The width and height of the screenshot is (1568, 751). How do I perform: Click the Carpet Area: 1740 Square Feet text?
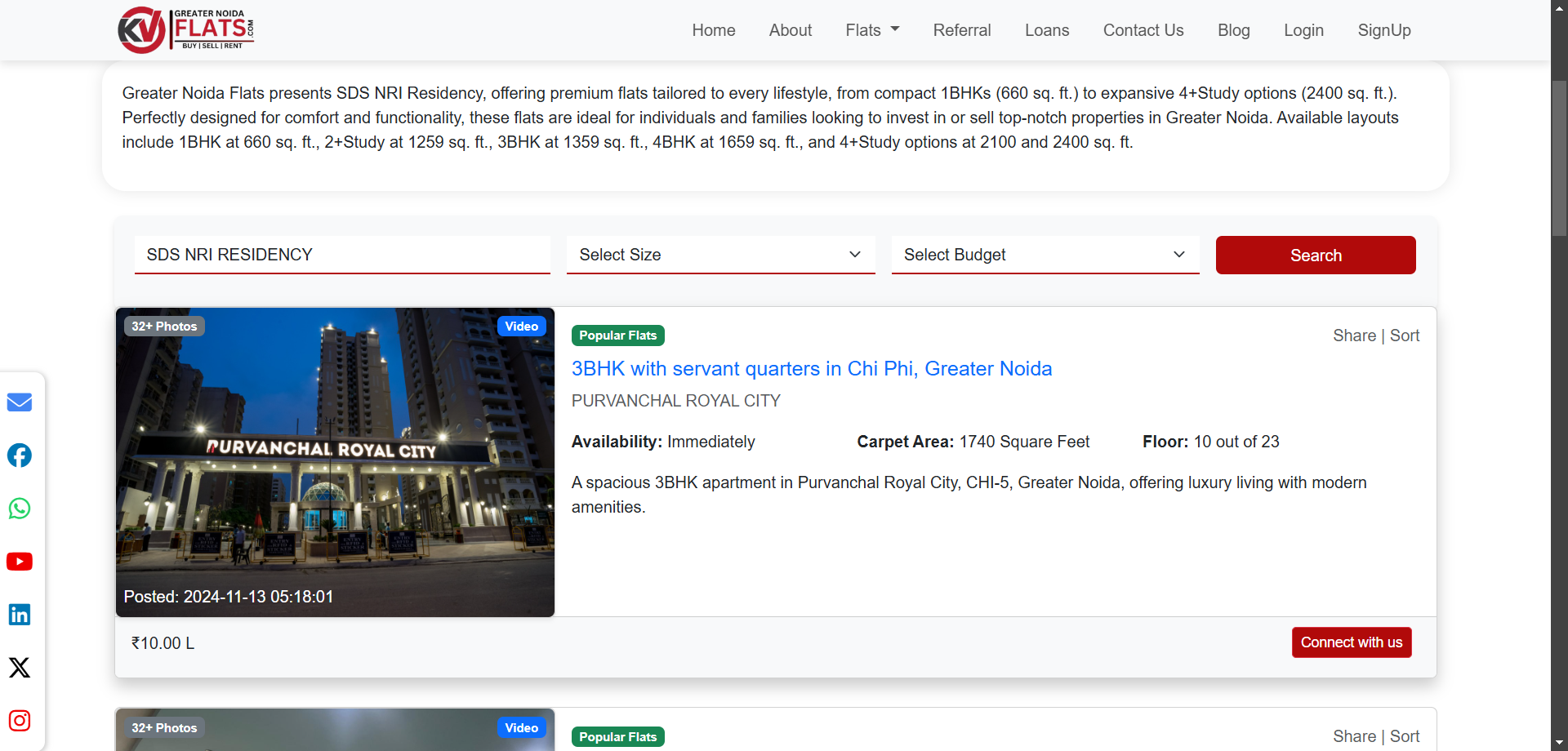(973, 442)
